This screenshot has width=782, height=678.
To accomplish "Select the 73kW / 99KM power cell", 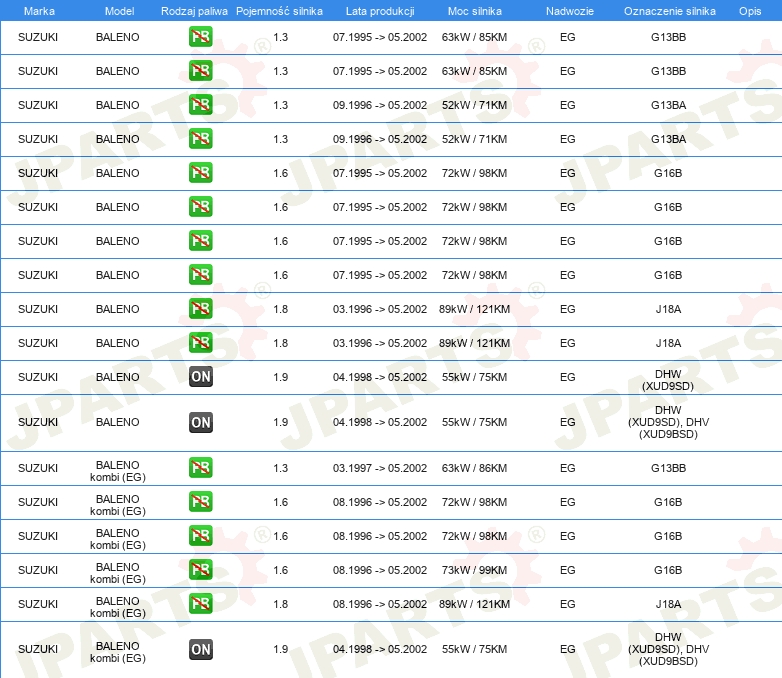I will [474, 570].
